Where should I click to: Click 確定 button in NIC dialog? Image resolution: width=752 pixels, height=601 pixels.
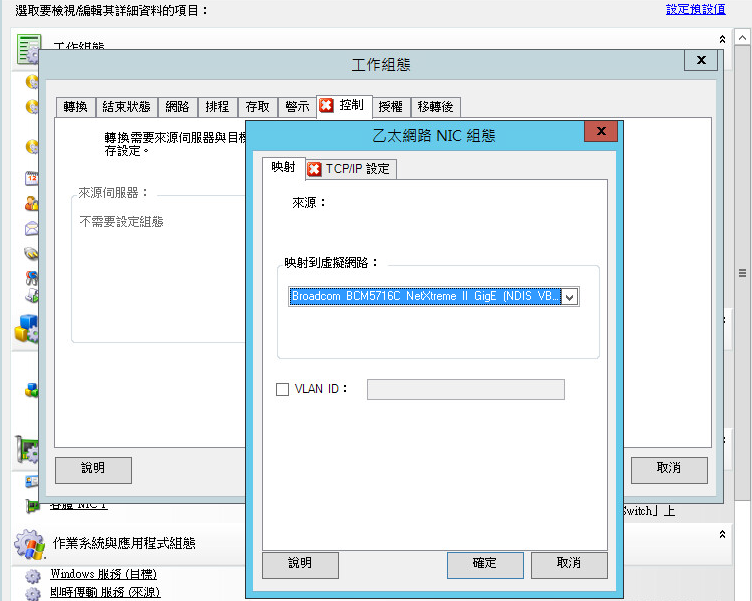click(485, 564)
